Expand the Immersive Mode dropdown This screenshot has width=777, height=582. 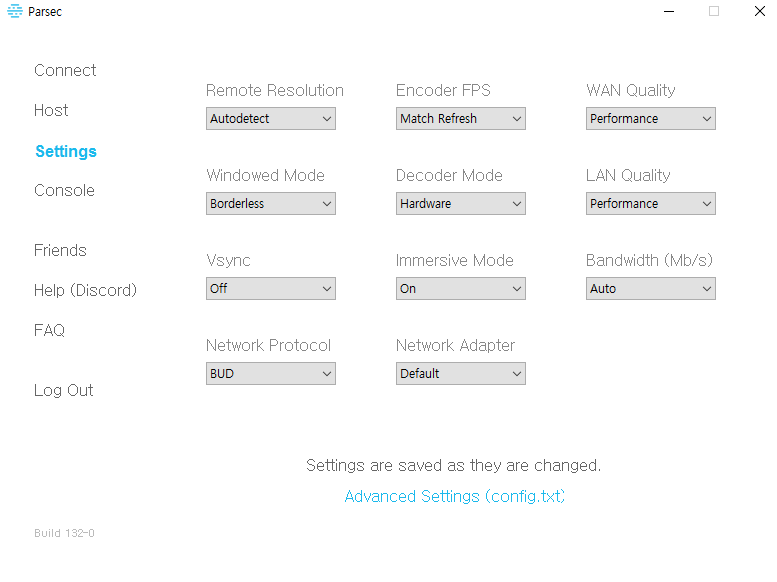[460, 289]
